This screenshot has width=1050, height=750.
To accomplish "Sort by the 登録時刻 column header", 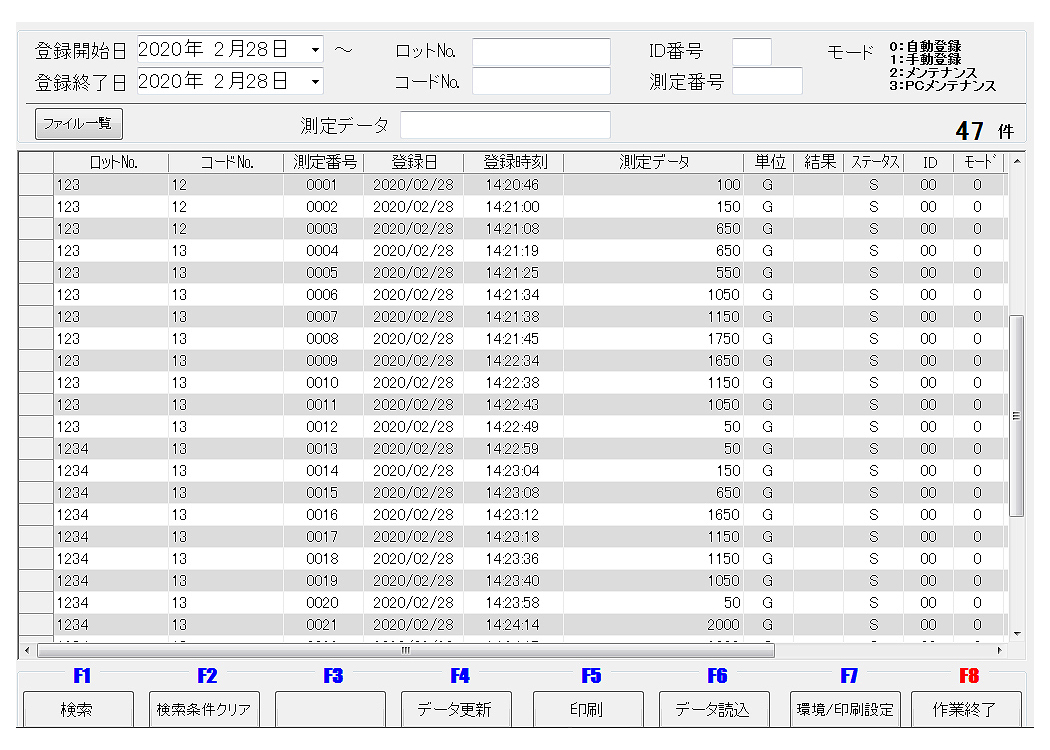I will tap(513, 162).
